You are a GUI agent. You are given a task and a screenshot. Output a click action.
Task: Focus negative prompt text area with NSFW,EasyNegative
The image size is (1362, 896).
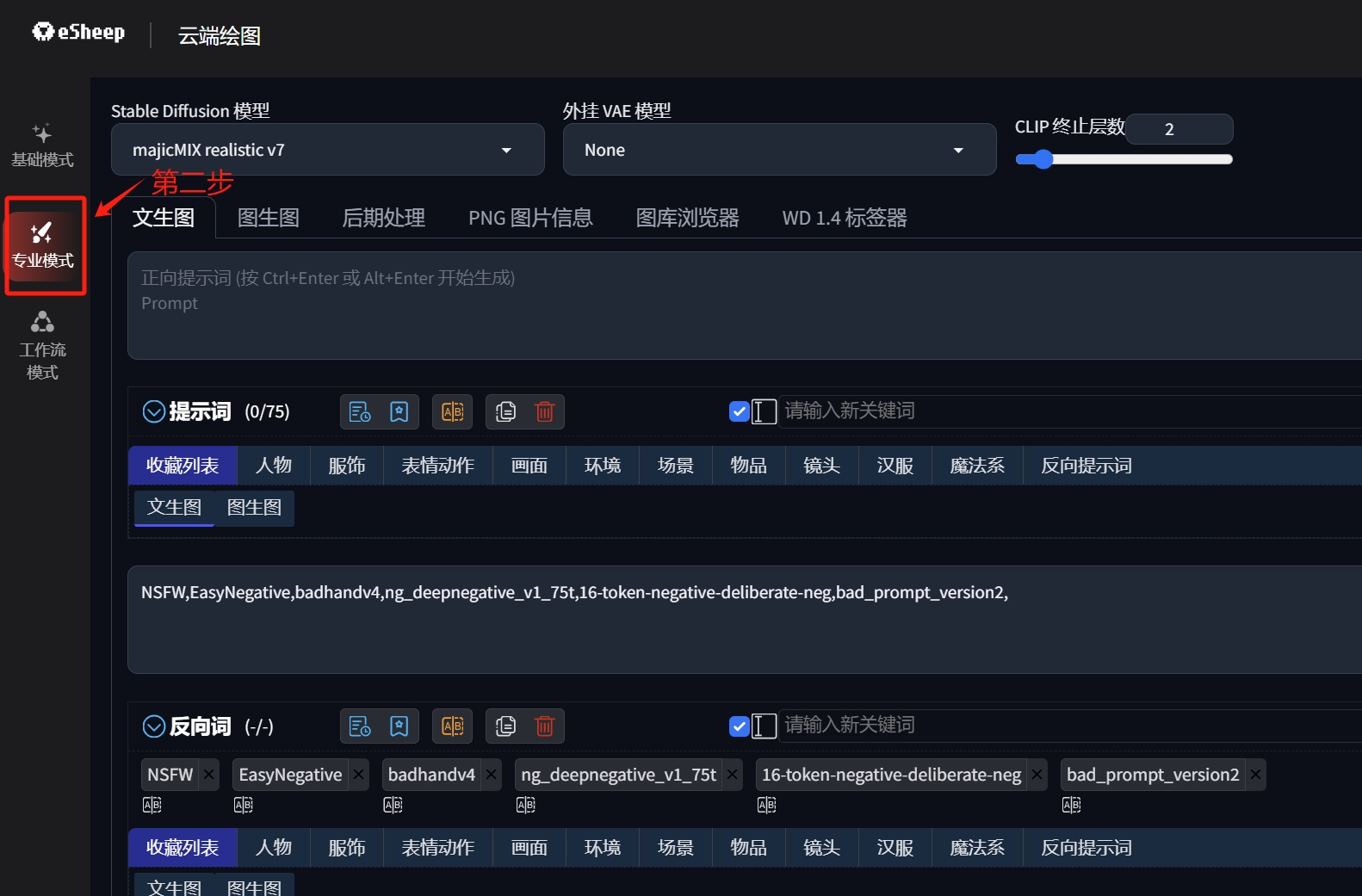point(745,620)
